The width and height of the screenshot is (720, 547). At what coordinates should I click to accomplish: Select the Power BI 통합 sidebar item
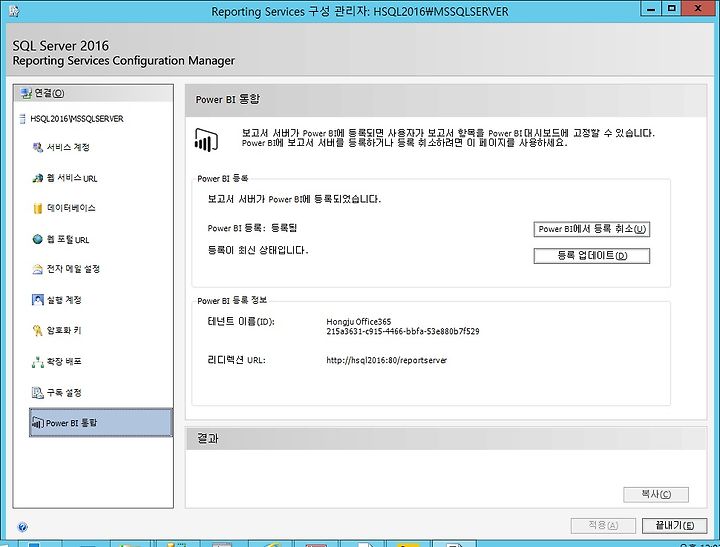coord(101,423)
